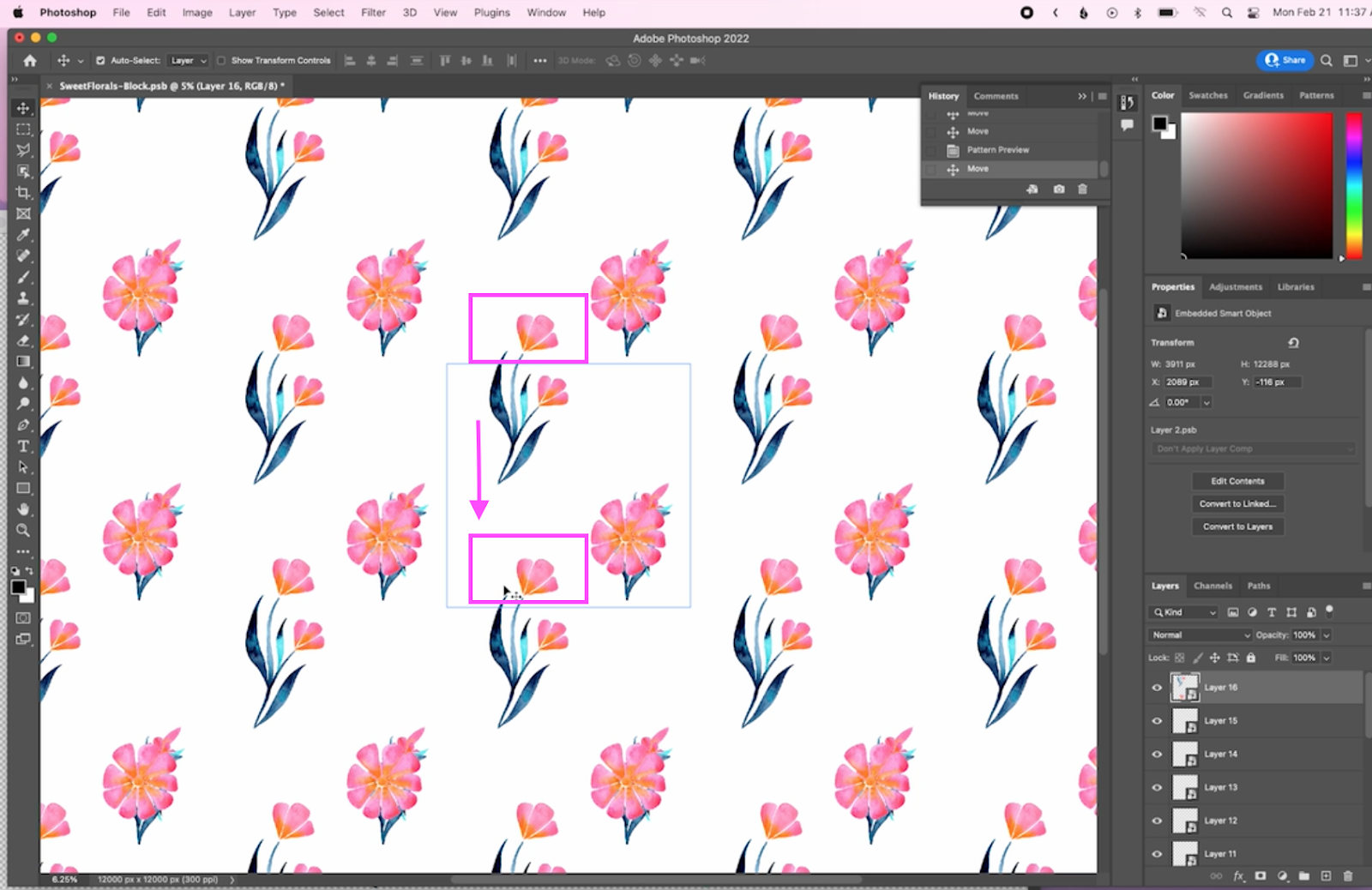This screenshot has width=1372, height=890.
Task: Create new group folder icon
Action: pyautogui.click(x=1304, y=876)
